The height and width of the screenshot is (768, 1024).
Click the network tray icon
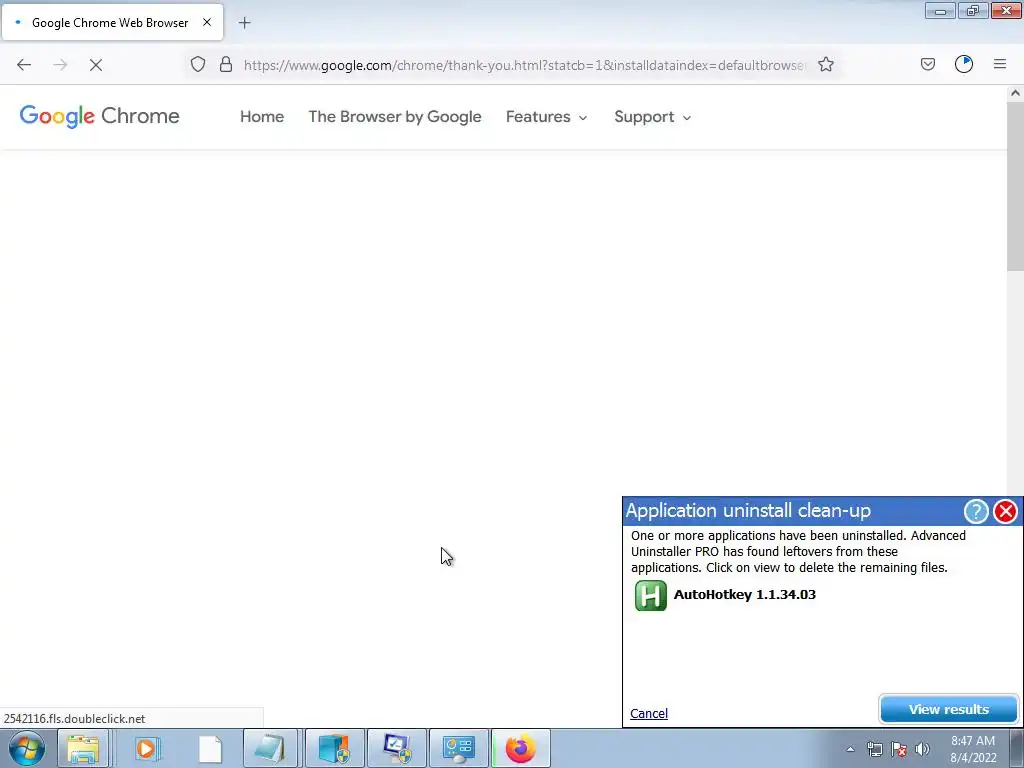click(875, 749)
